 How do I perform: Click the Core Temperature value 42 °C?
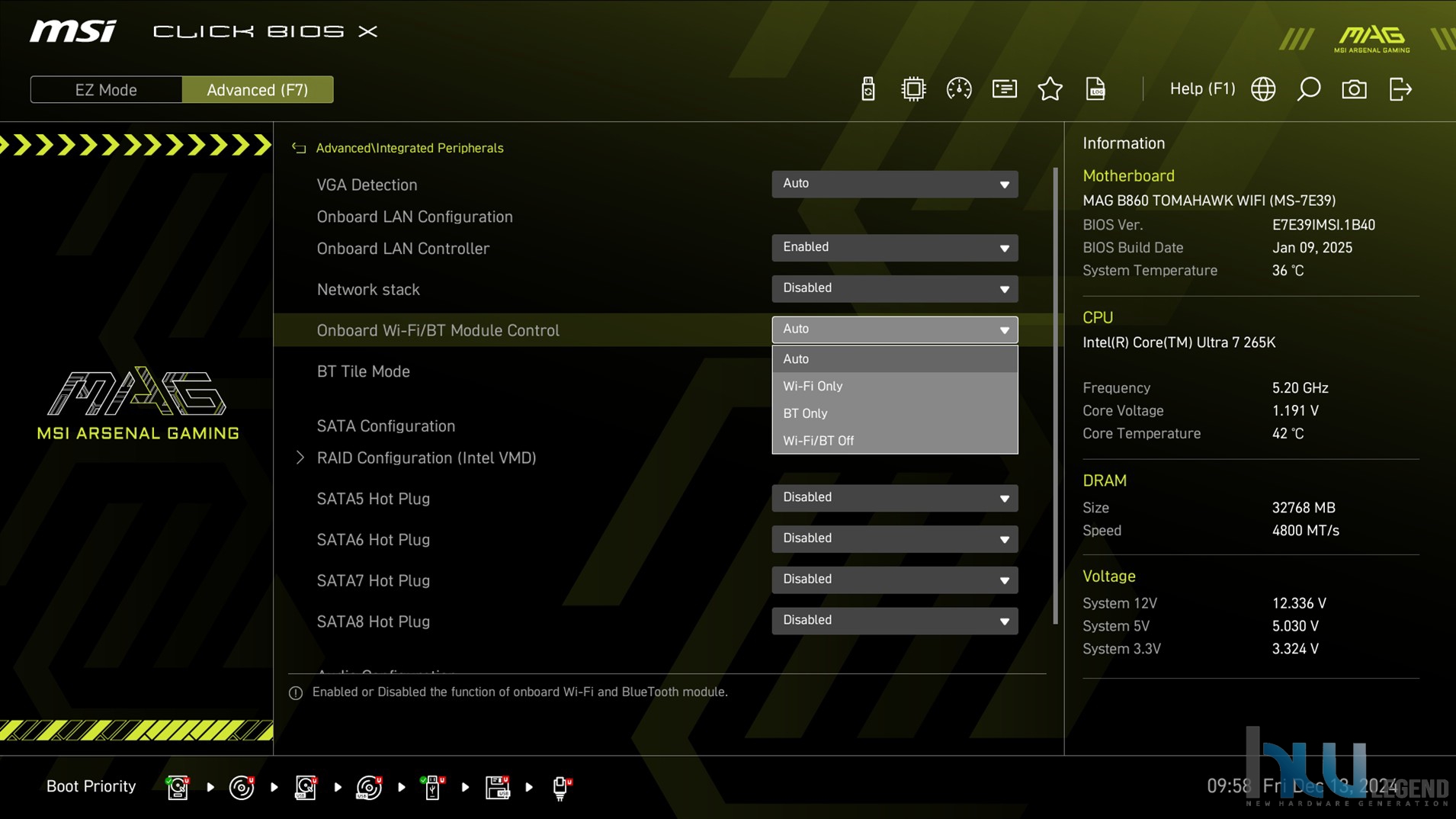(1288, 434)
